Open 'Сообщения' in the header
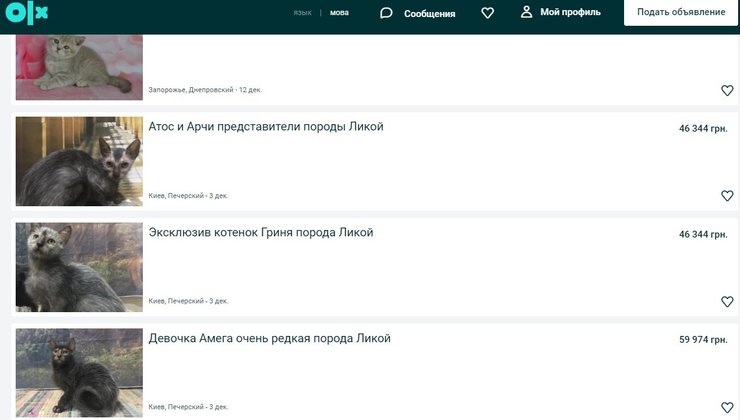 pos(429,14)
